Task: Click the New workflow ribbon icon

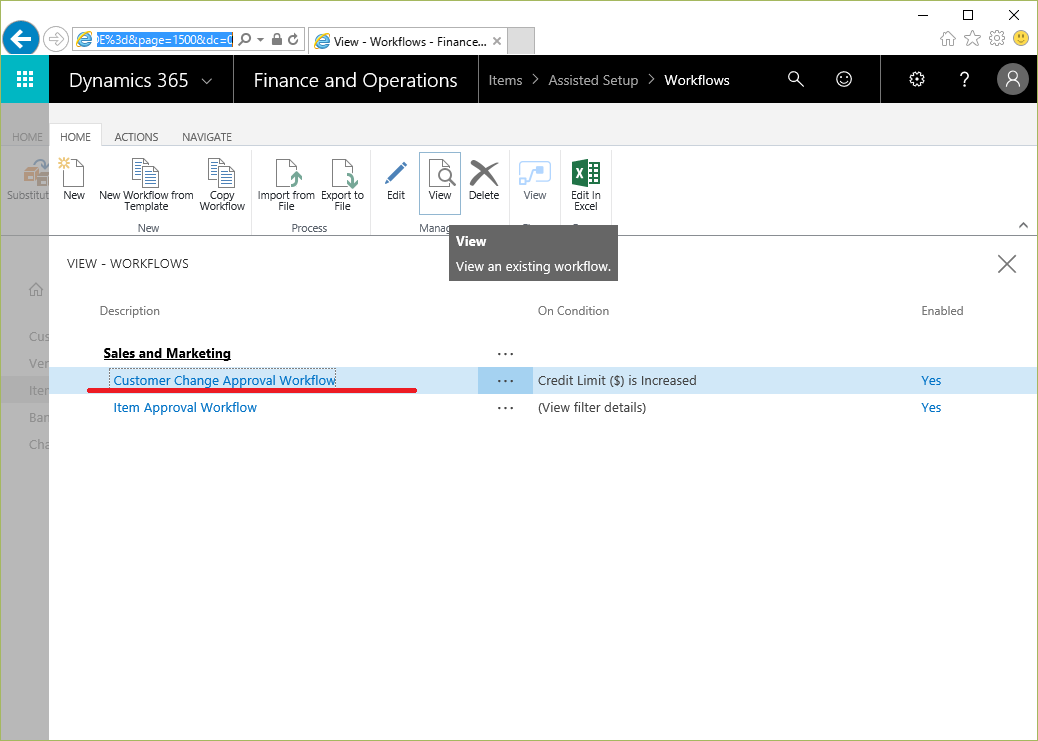Action: click(x=73, y=179)
